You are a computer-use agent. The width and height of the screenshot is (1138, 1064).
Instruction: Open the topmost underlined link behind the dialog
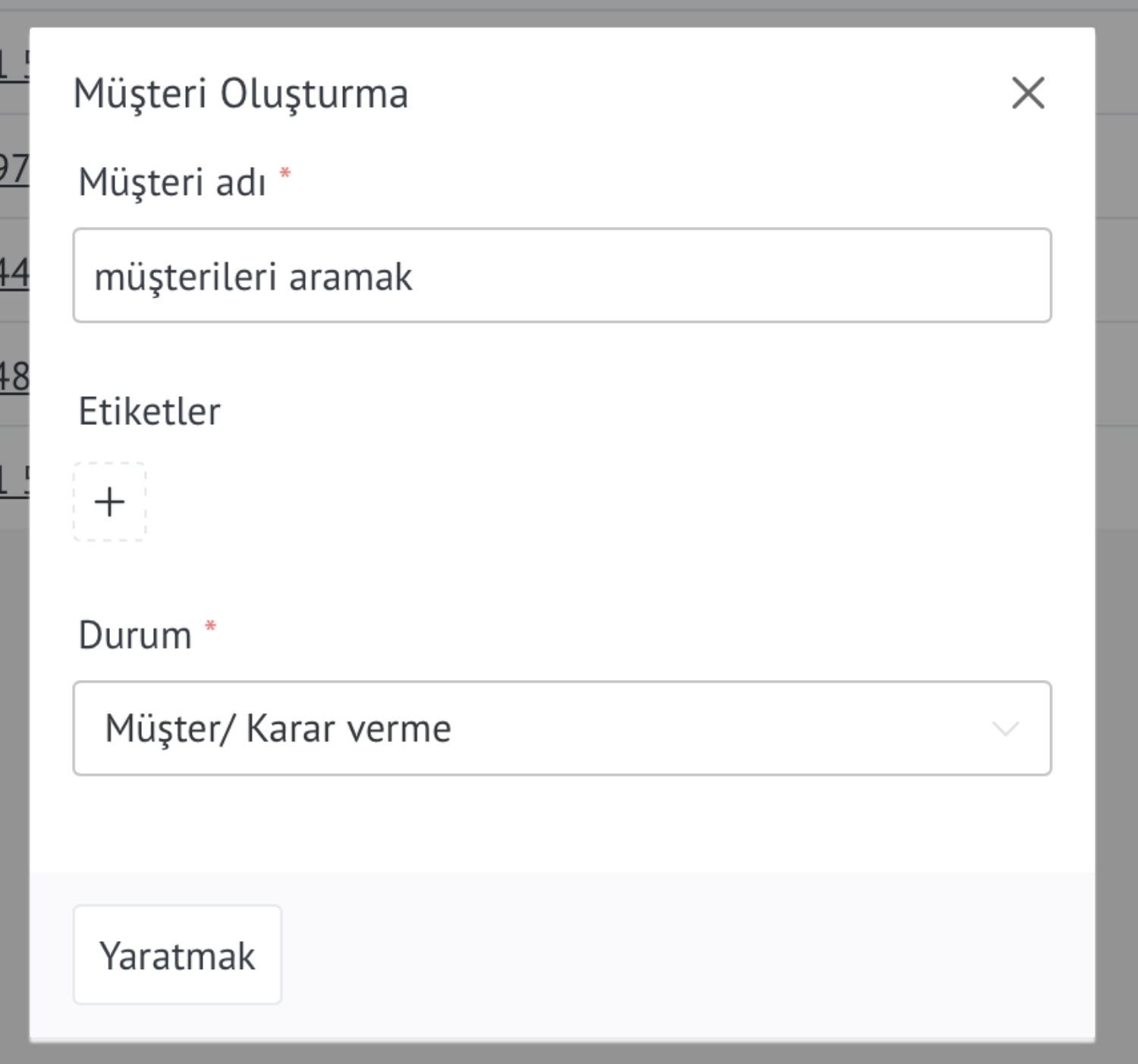pyautogui.click(x=14, y=65)
